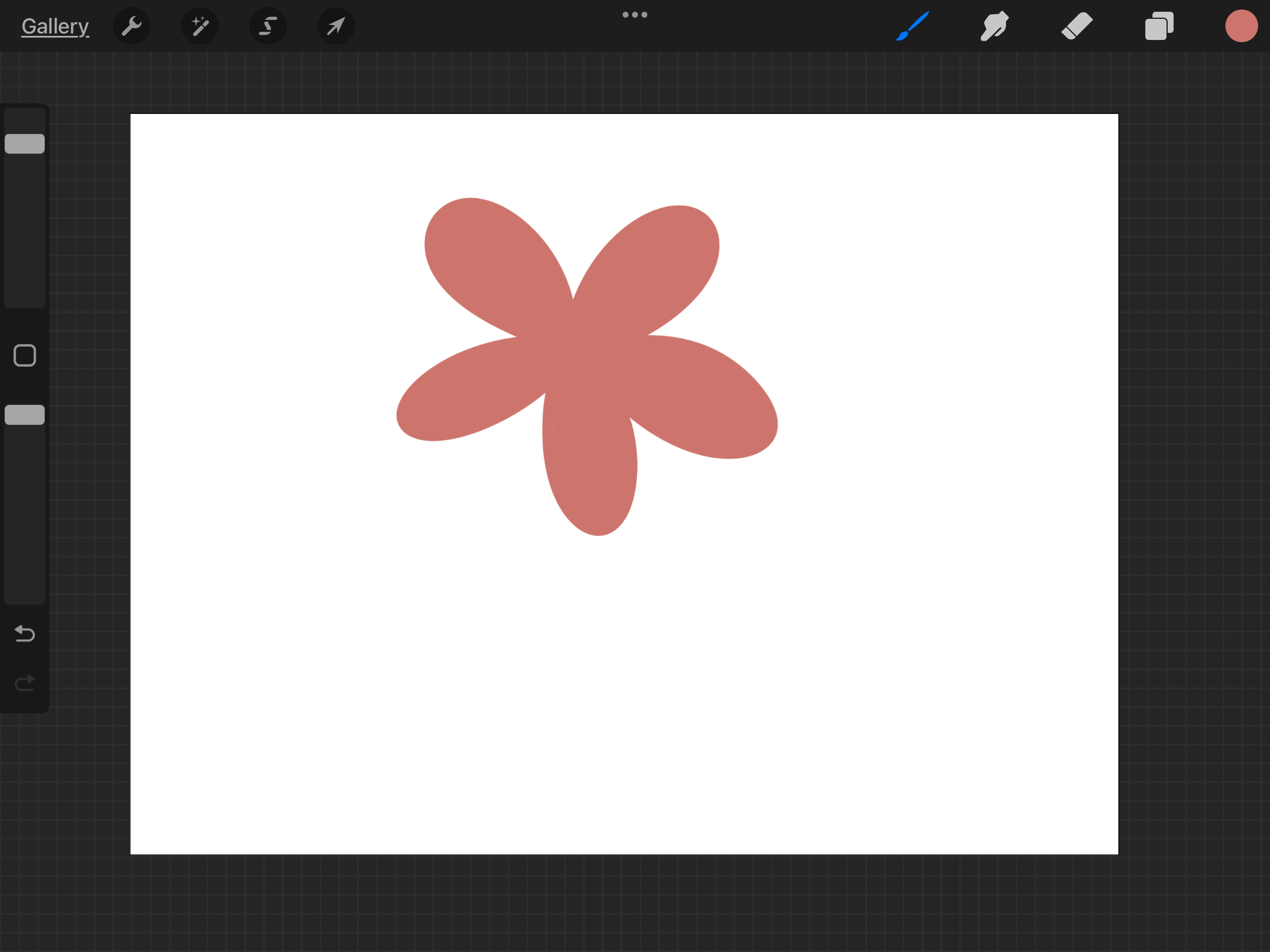Select the Brush tool
Screen dimensions: 1270x952
pyautogui.click(x=912, y=26)
